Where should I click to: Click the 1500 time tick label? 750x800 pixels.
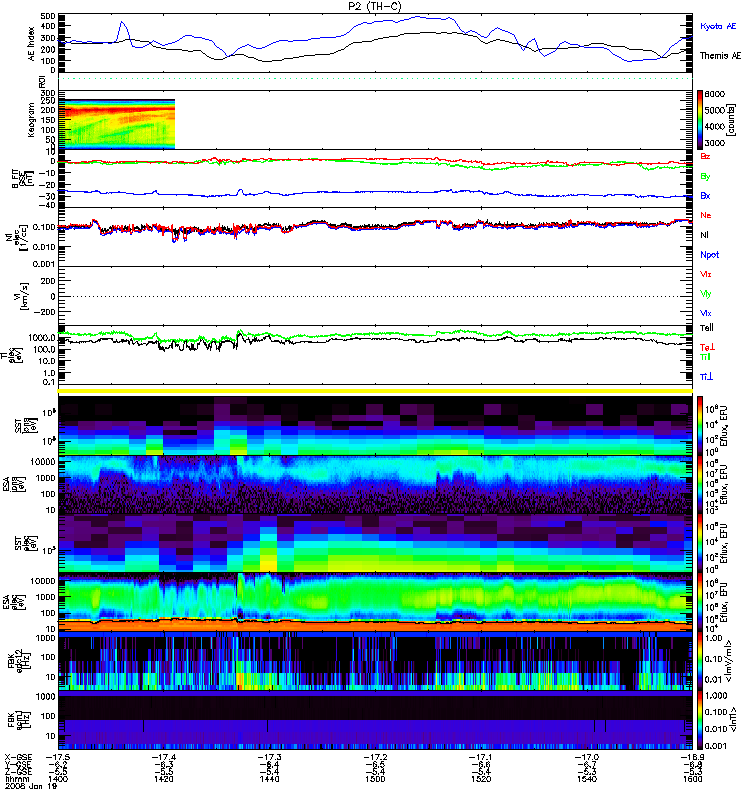tap(375, 779)
